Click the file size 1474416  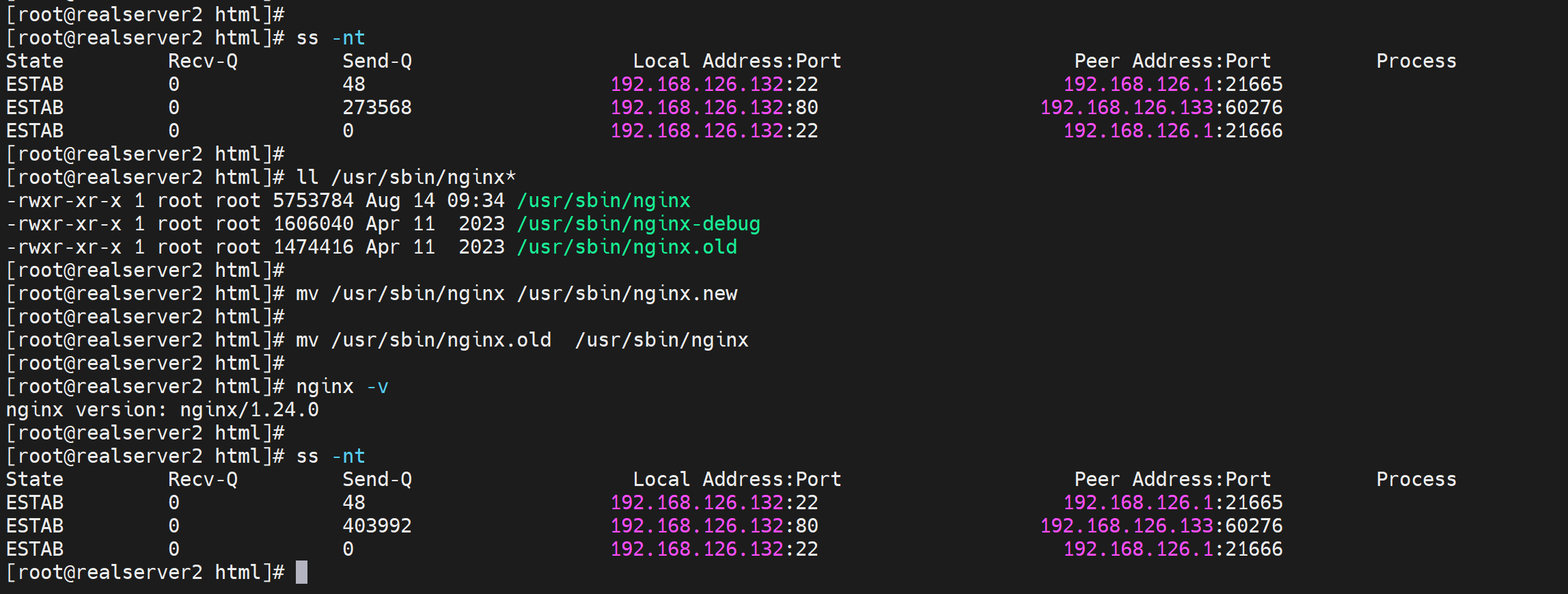coord(313,247)
